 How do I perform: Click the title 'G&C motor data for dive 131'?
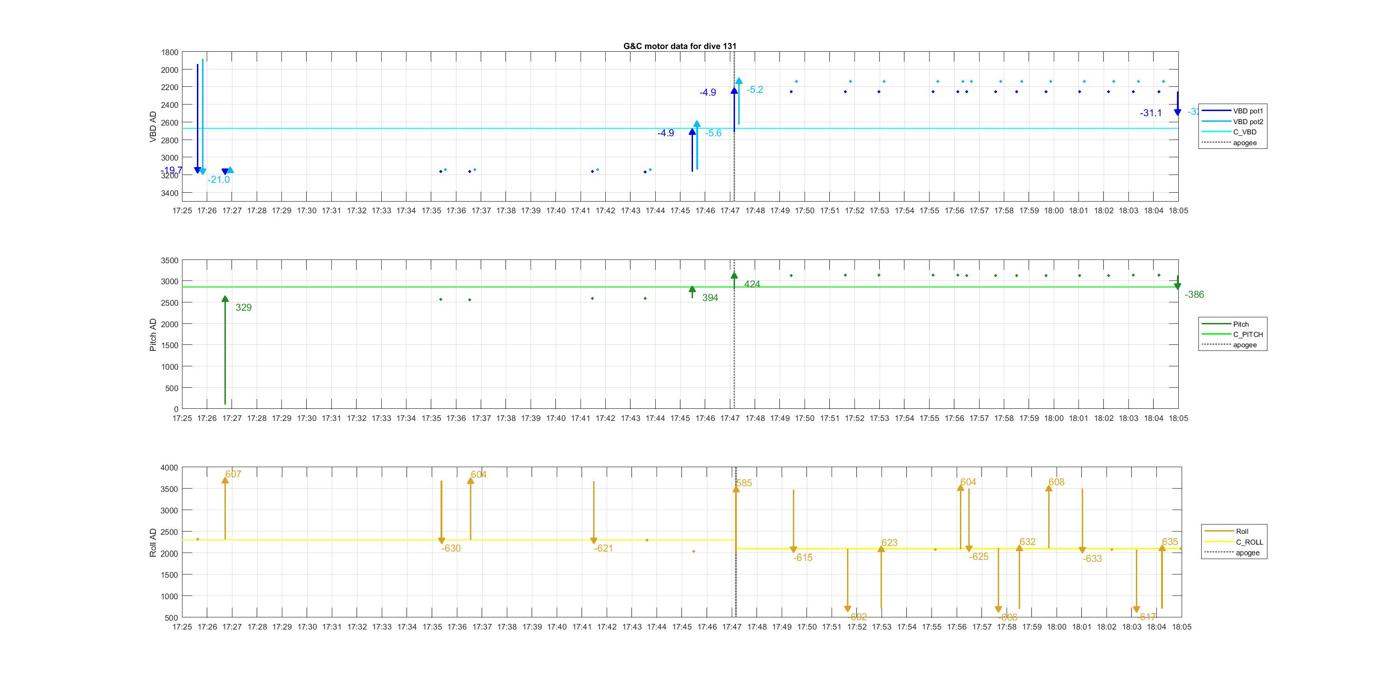[x=680, y=46]
